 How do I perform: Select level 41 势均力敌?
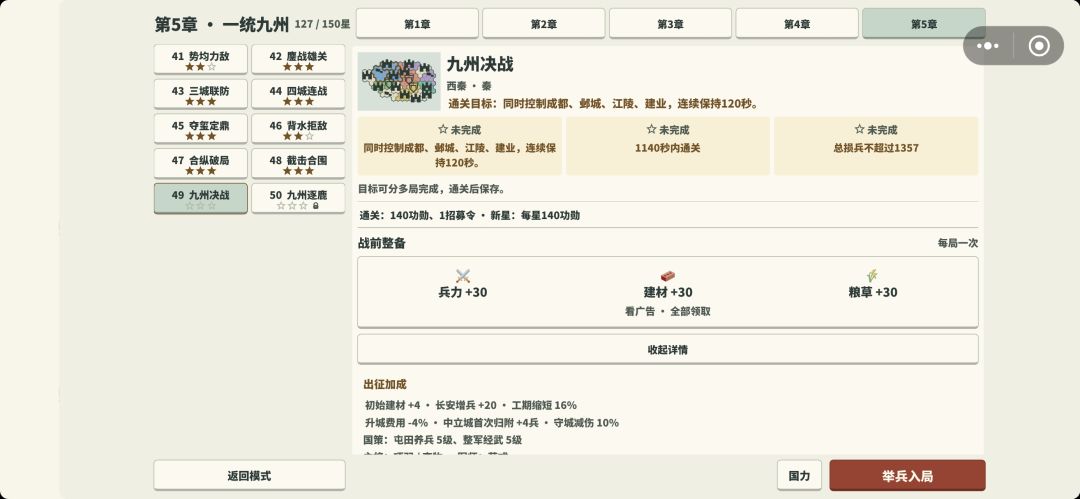200,60
